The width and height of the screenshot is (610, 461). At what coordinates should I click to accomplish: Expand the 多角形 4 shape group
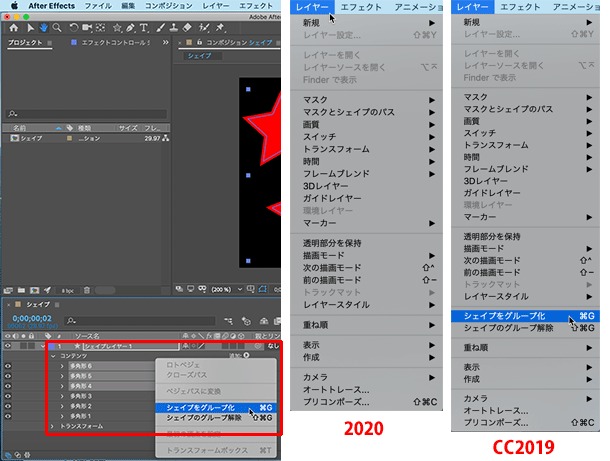coord(62,386)
